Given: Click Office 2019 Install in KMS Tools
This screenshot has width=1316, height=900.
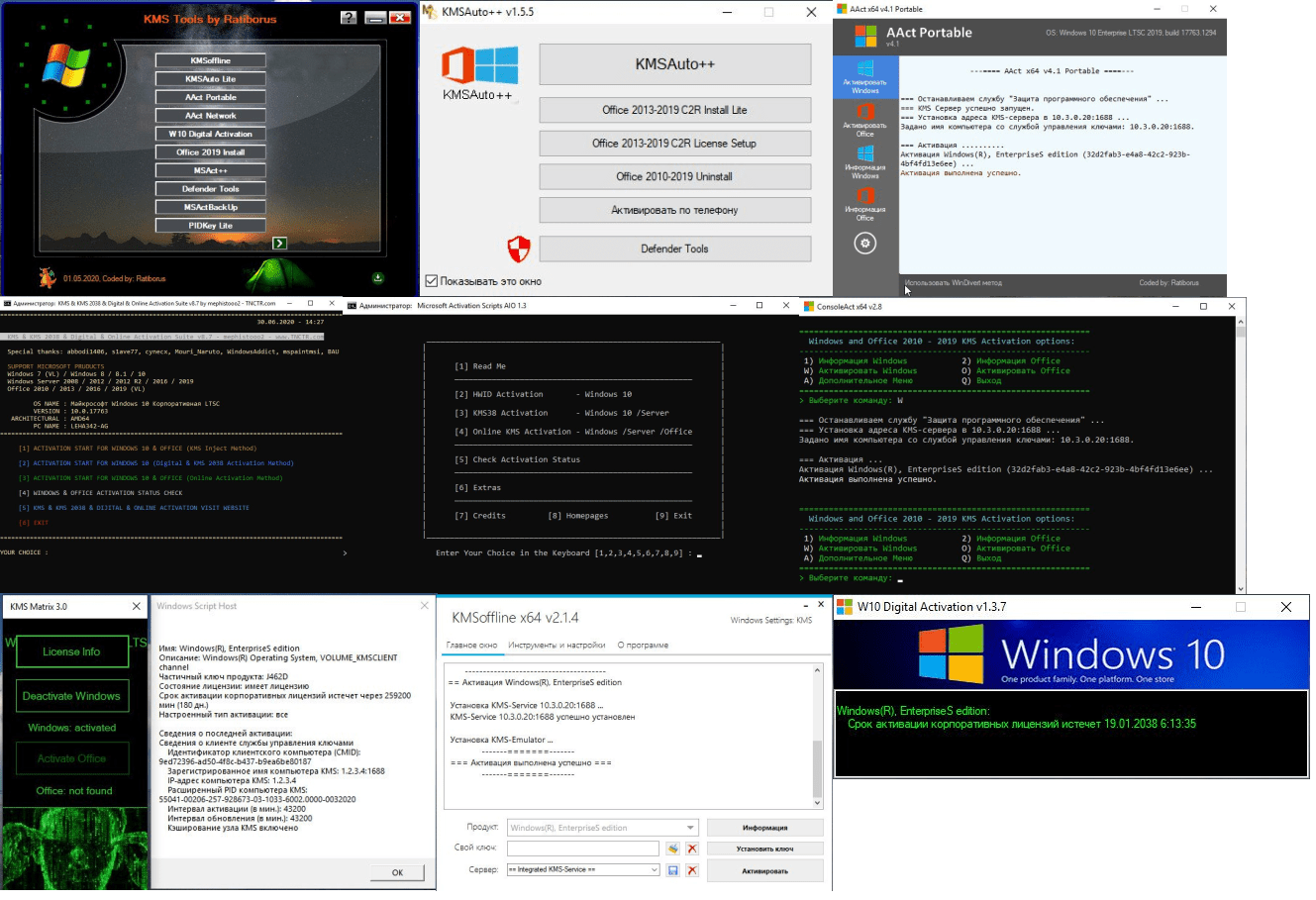Looking at the screenshot, I should [x=210, y=152].
